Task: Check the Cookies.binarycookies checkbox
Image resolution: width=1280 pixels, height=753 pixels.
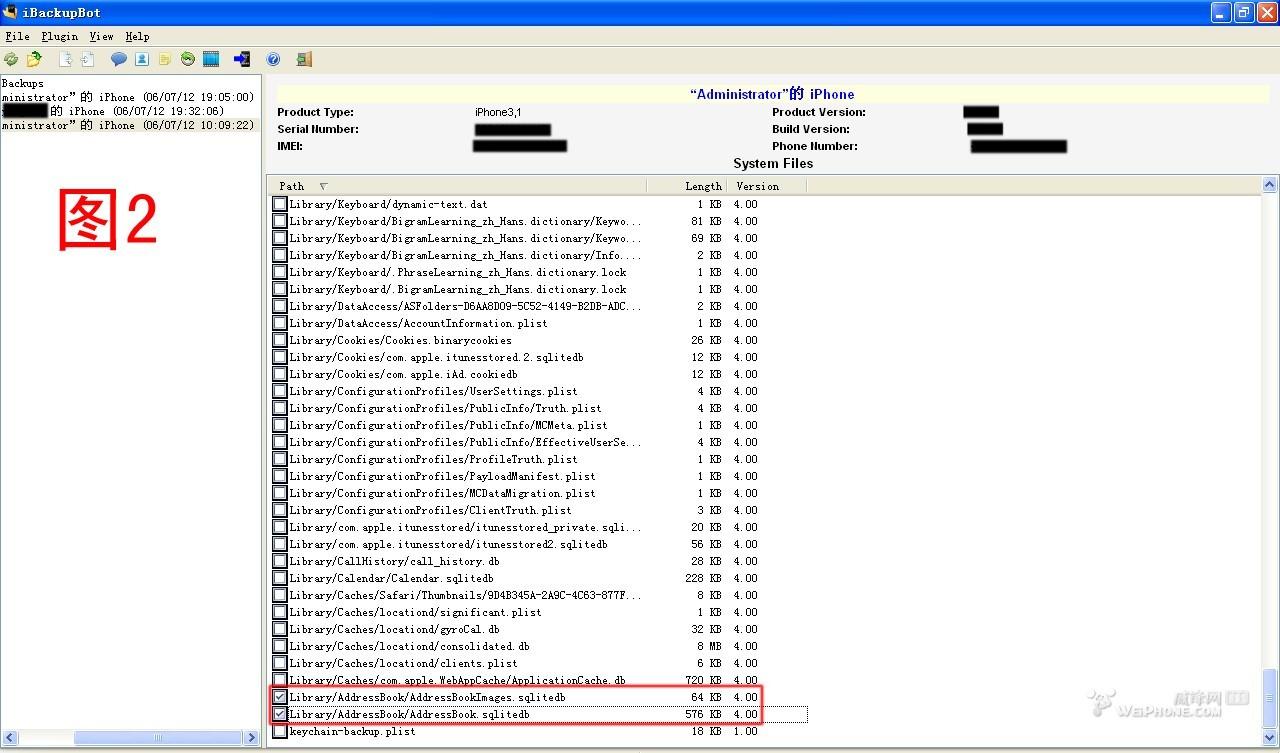Action: point(280,340)
